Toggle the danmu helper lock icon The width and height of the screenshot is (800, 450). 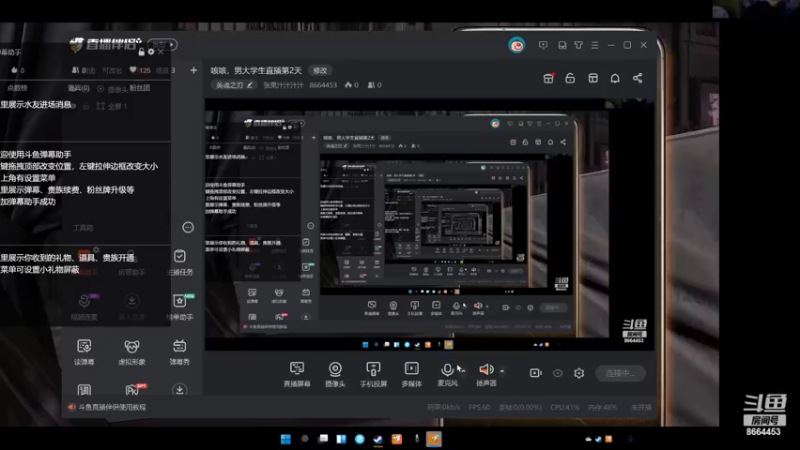pyautogui.click(x=141, y=52)
